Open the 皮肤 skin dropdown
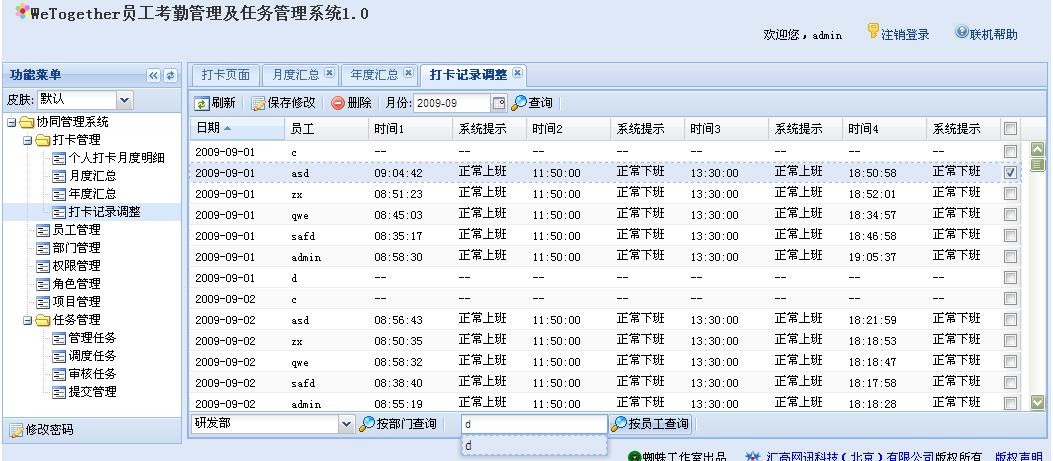The image size is (1053, 461). tap(124, 100)
